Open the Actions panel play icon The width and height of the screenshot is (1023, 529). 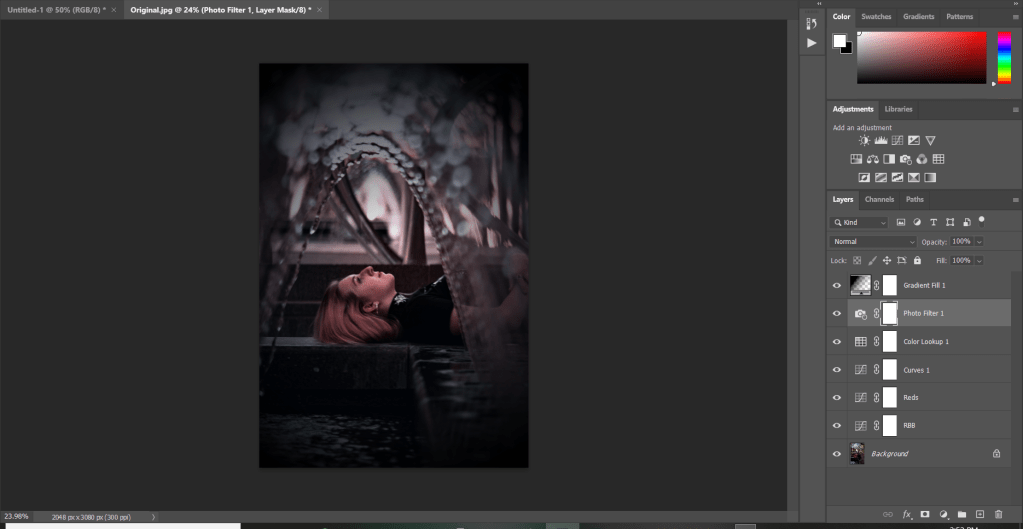(x=812, y=44)
